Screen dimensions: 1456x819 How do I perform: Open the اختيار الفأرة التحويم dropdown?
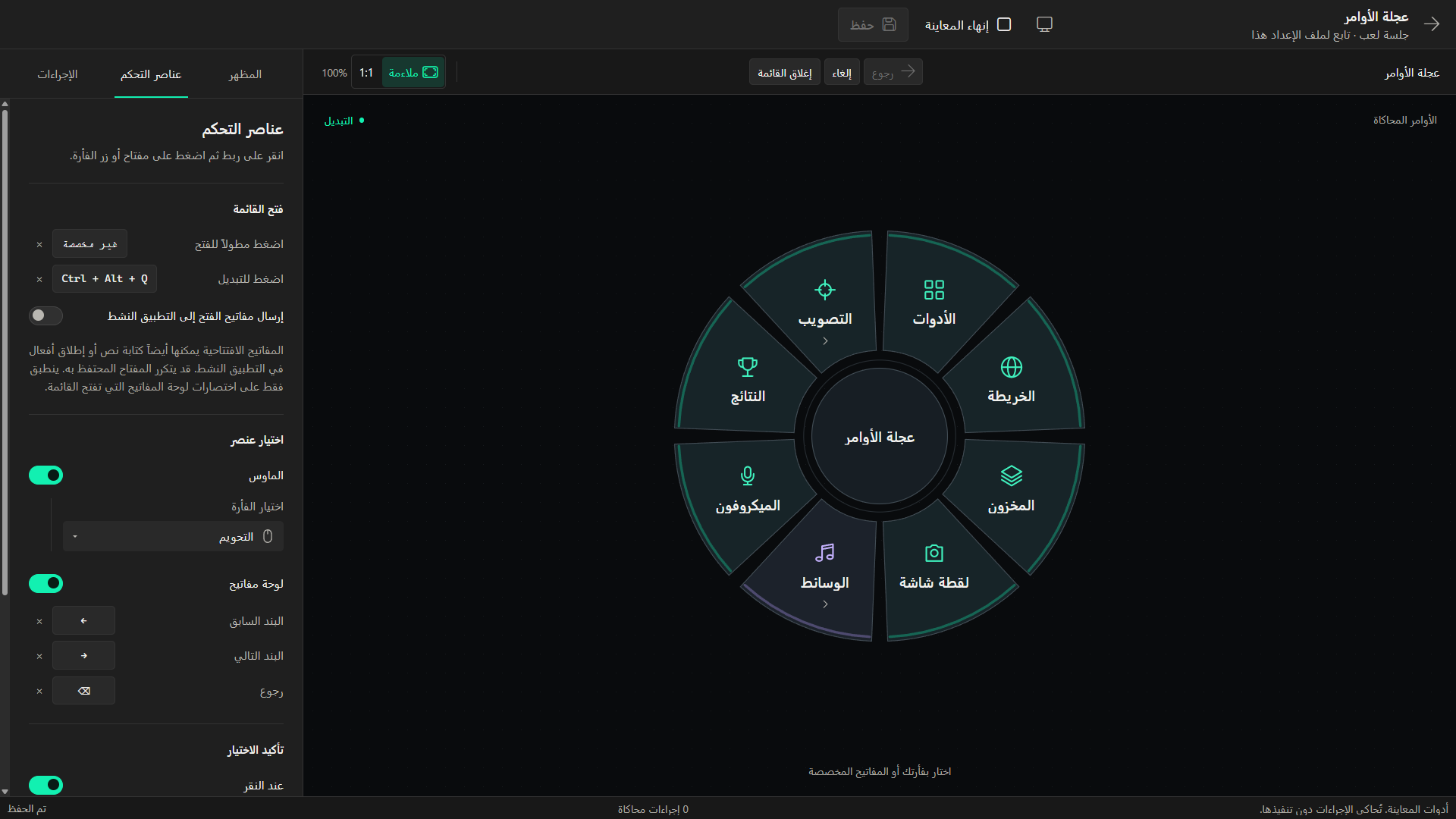[x=173, y=536]
